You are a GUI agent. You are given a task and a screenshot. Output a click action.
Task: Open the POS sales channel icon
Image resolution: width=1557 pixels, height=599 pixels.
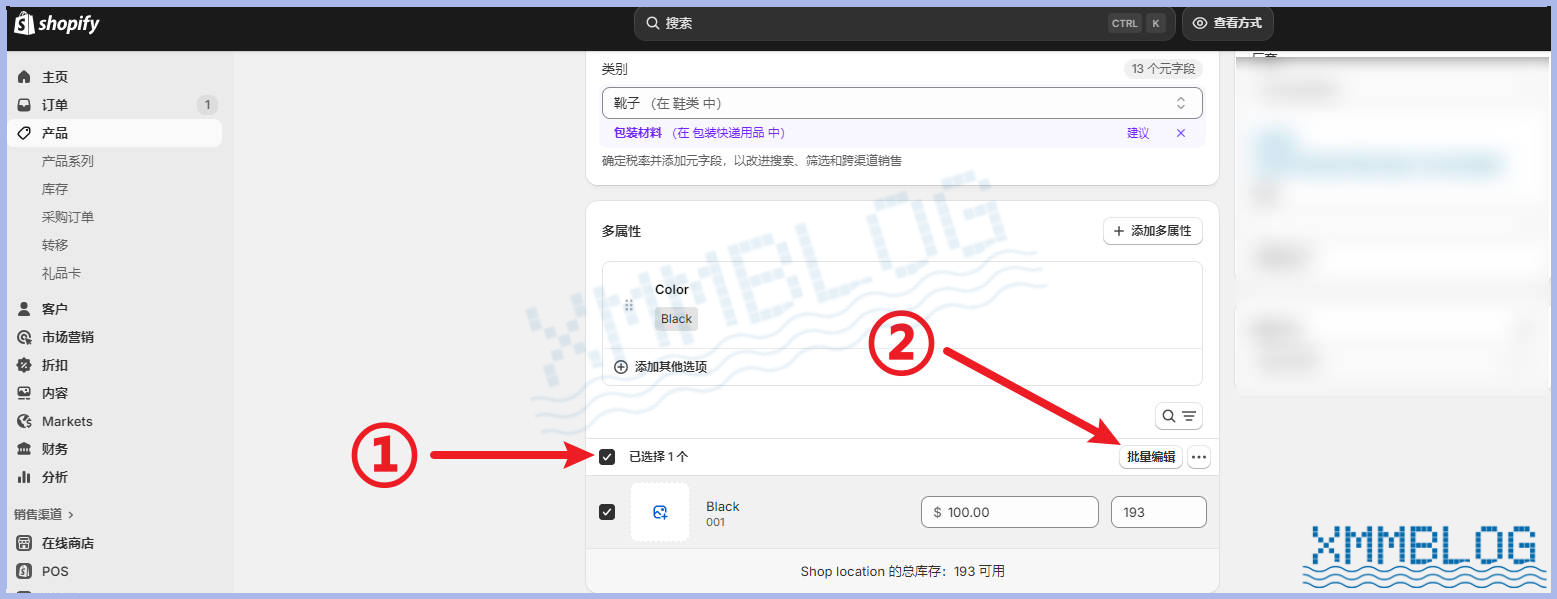pos(24,571)
